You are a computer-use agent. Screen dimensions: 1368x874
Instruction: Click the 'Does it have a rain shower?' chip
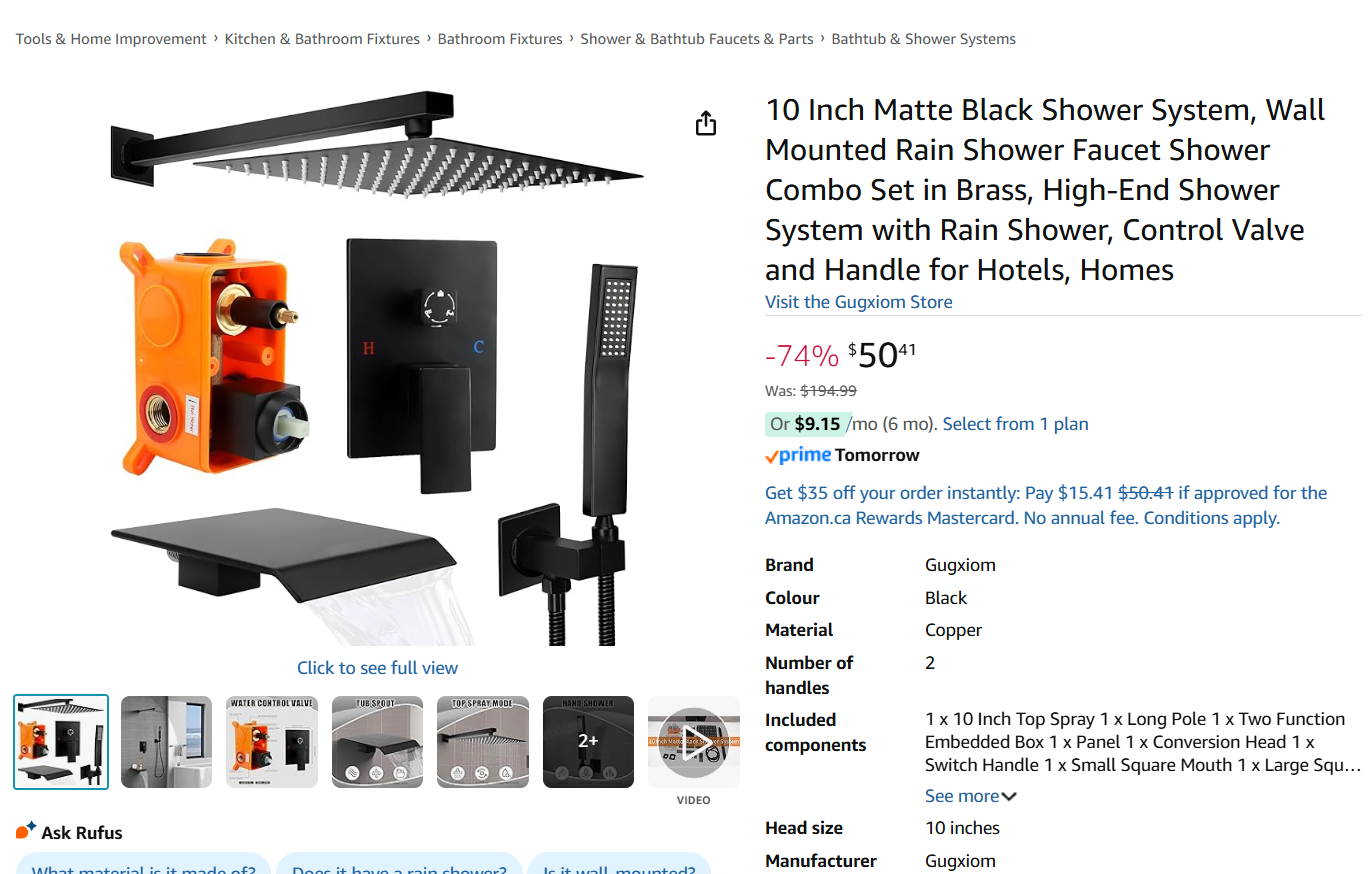point(399,864)
